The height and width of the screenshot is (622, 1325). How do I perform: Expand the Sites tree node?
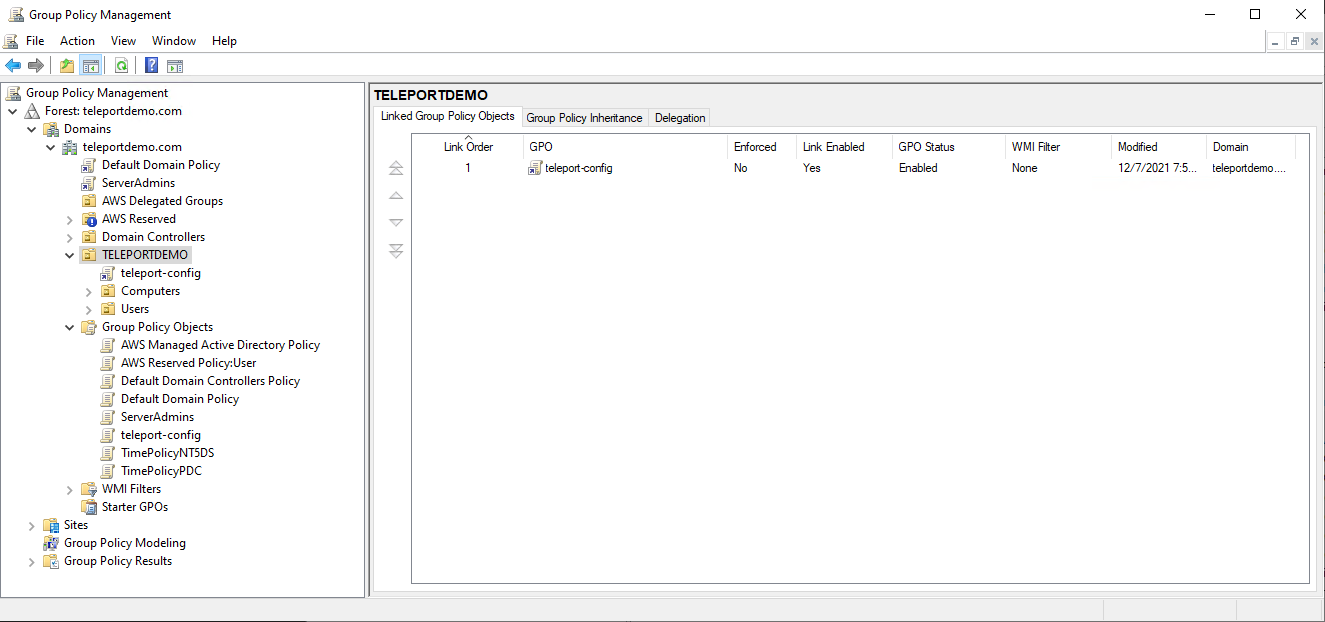click(x=32, y=525)
